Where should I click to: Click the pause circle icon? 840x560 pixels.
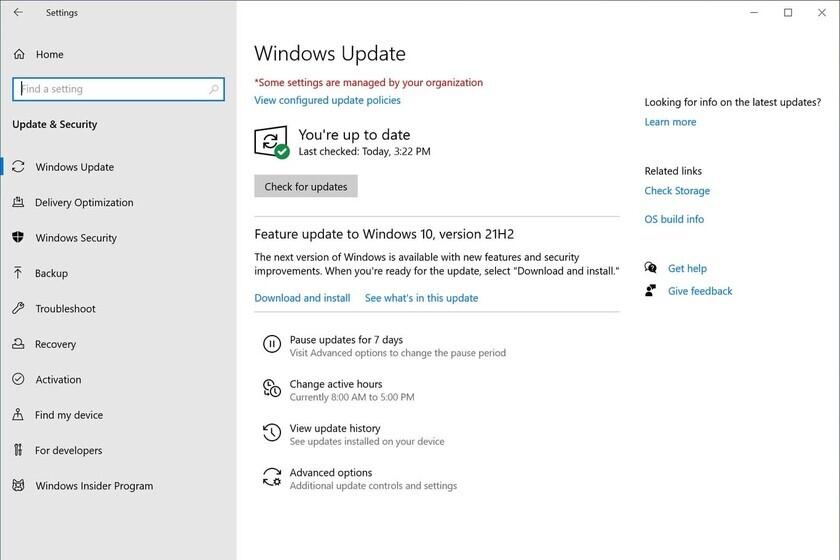272,344
